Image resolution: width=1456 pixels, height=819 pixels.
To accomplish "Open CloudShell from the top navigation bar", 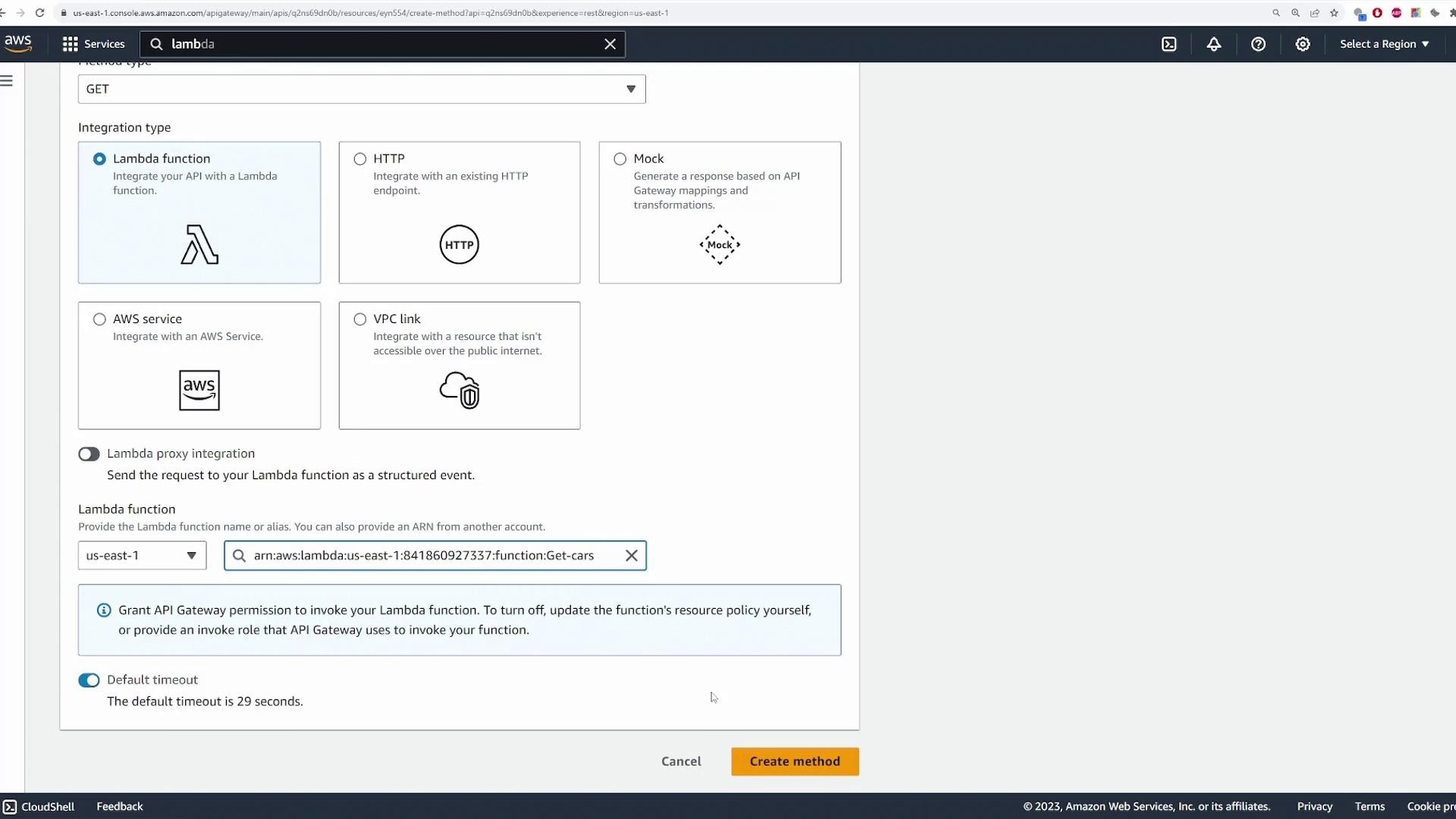I will (1169, 44).
